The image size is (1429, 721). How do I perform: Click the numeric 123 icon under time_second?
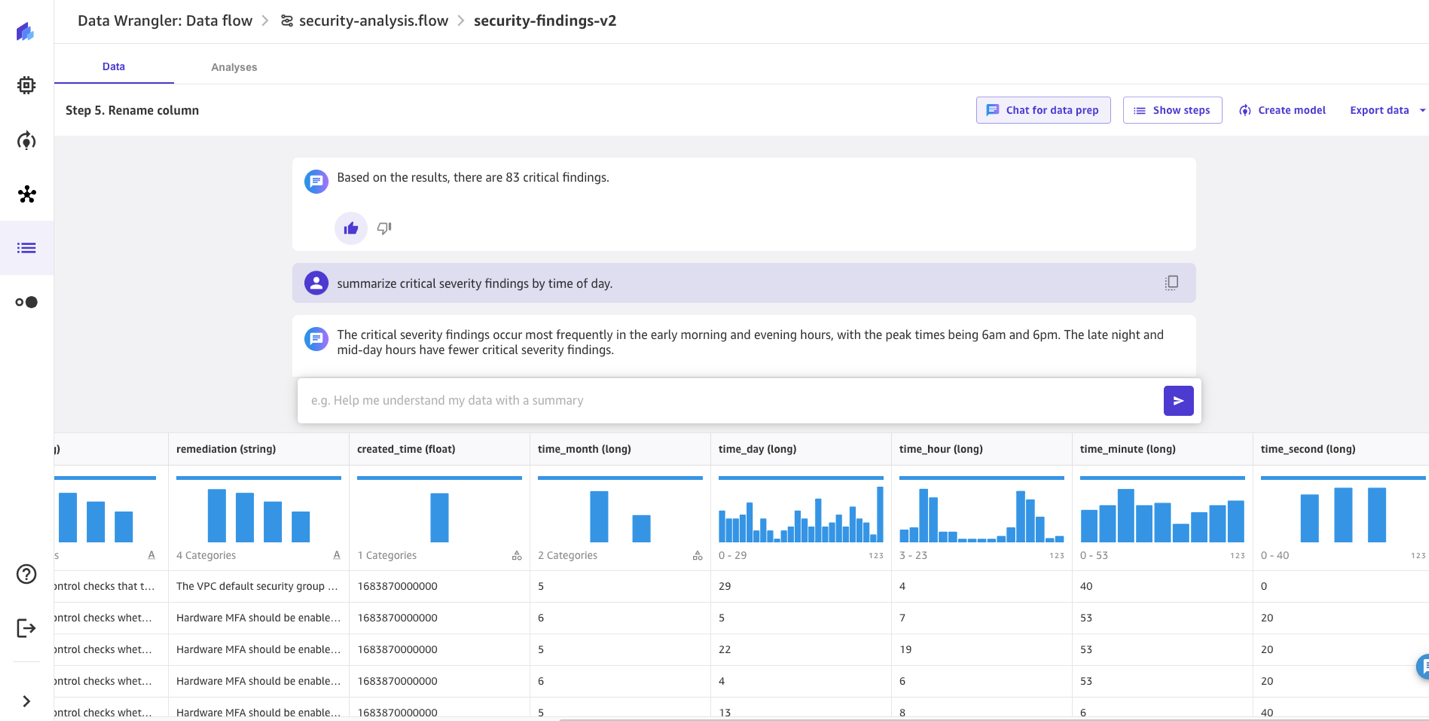(1418, 556)
